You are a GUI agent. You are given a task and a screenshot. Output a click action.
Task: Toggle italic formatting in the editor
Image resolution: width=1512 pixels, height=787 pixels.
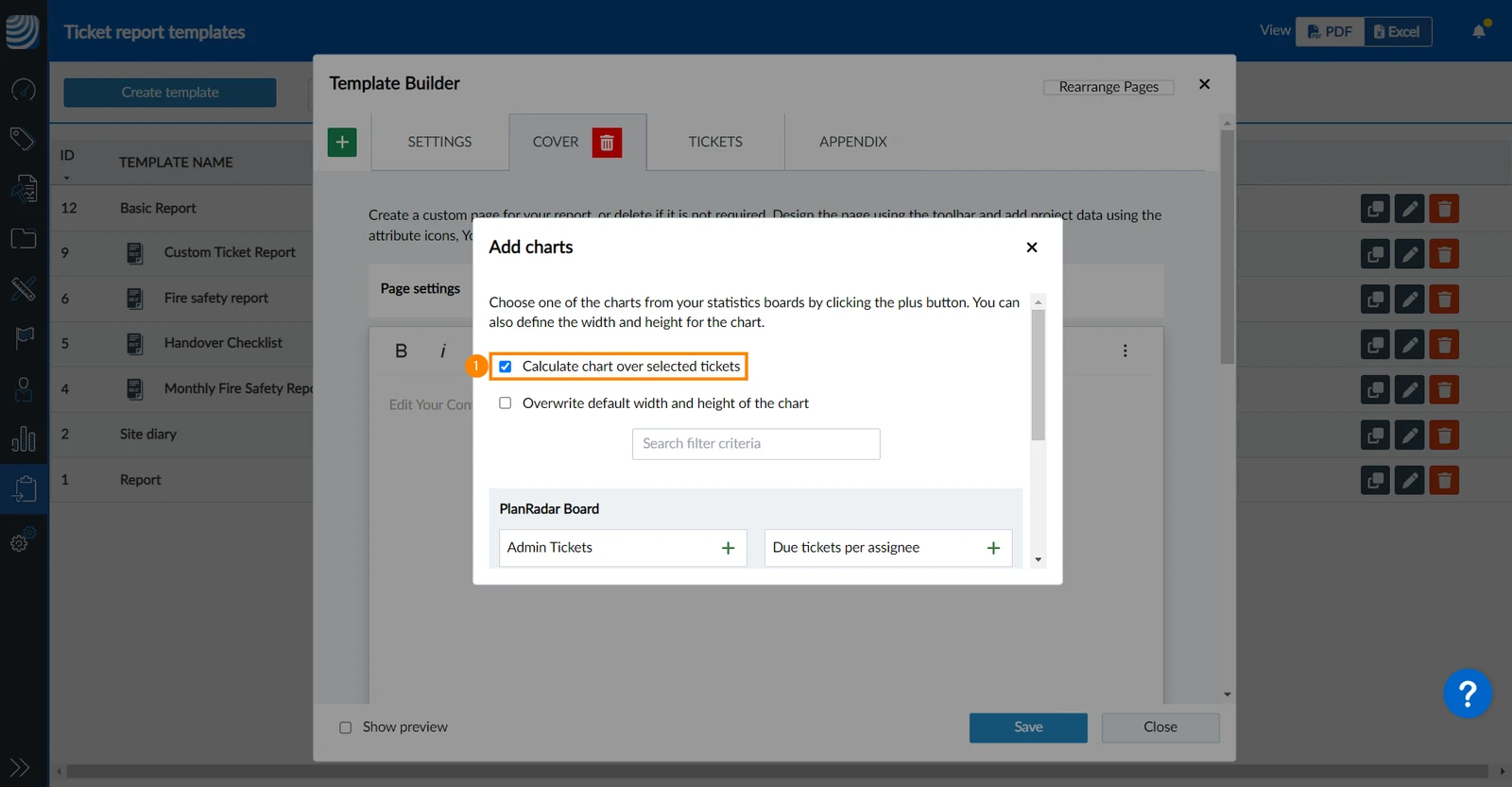[442, 351]
